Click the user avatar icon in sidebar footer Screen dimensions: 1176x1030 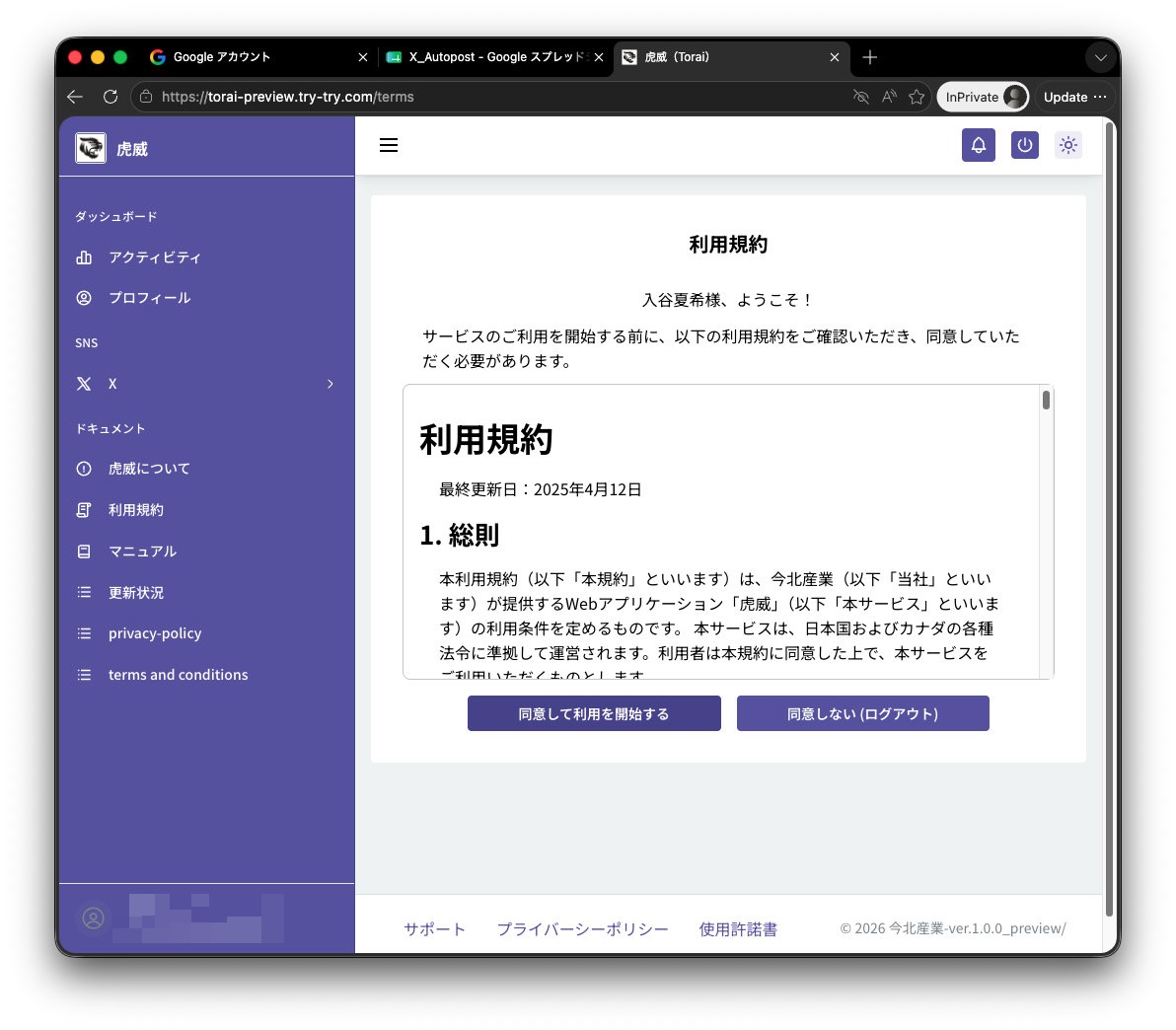[93, 919]
